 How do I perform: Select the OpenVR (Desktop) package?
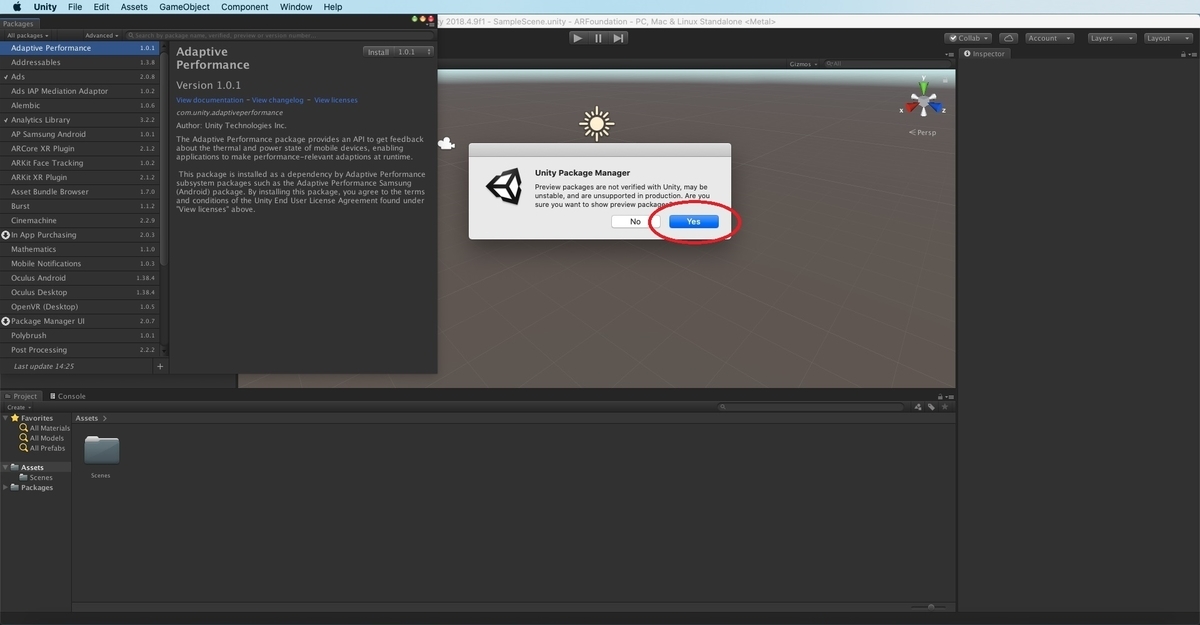click(80, 307)
